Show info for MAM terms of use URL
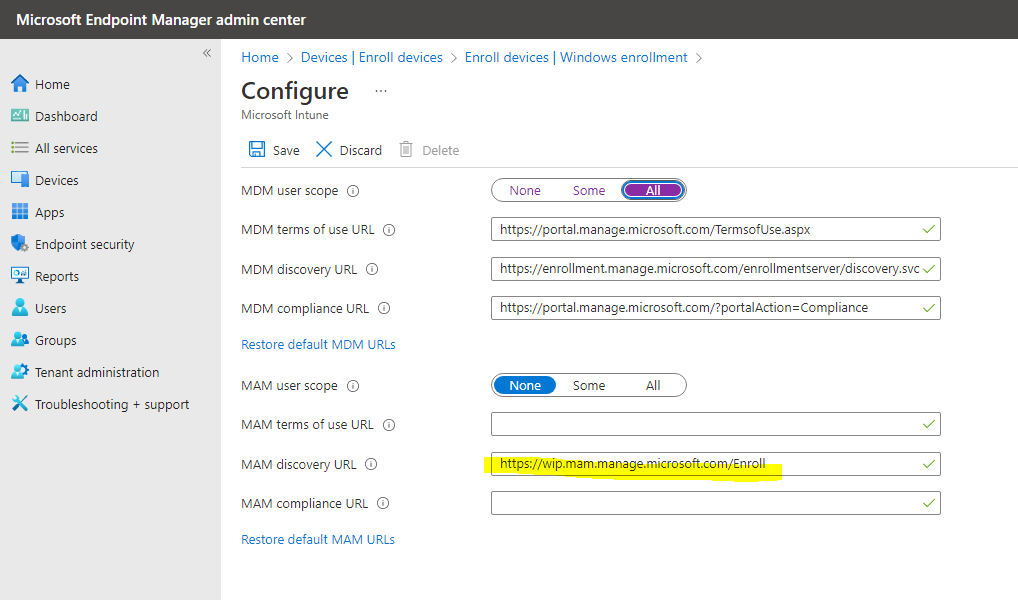Image resolution: width=1018 pixels, height=600 pixels. tap(389, 425)
